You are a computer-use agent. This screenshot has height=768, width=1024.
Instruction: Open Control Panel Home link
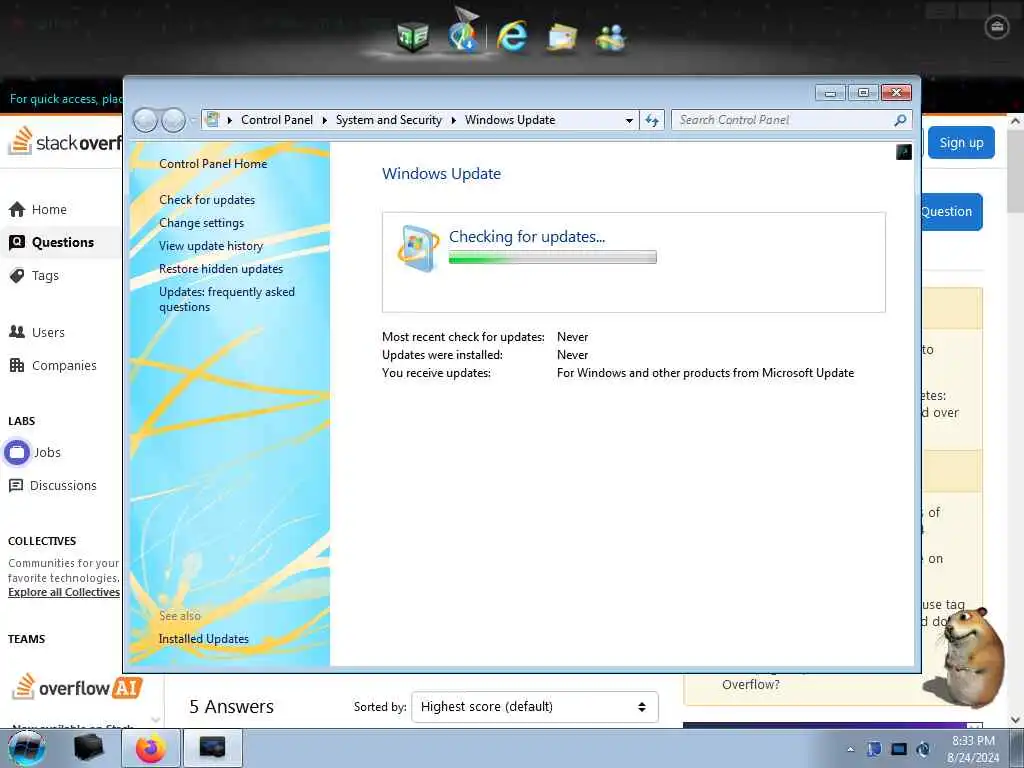click(x=213, y=164)
